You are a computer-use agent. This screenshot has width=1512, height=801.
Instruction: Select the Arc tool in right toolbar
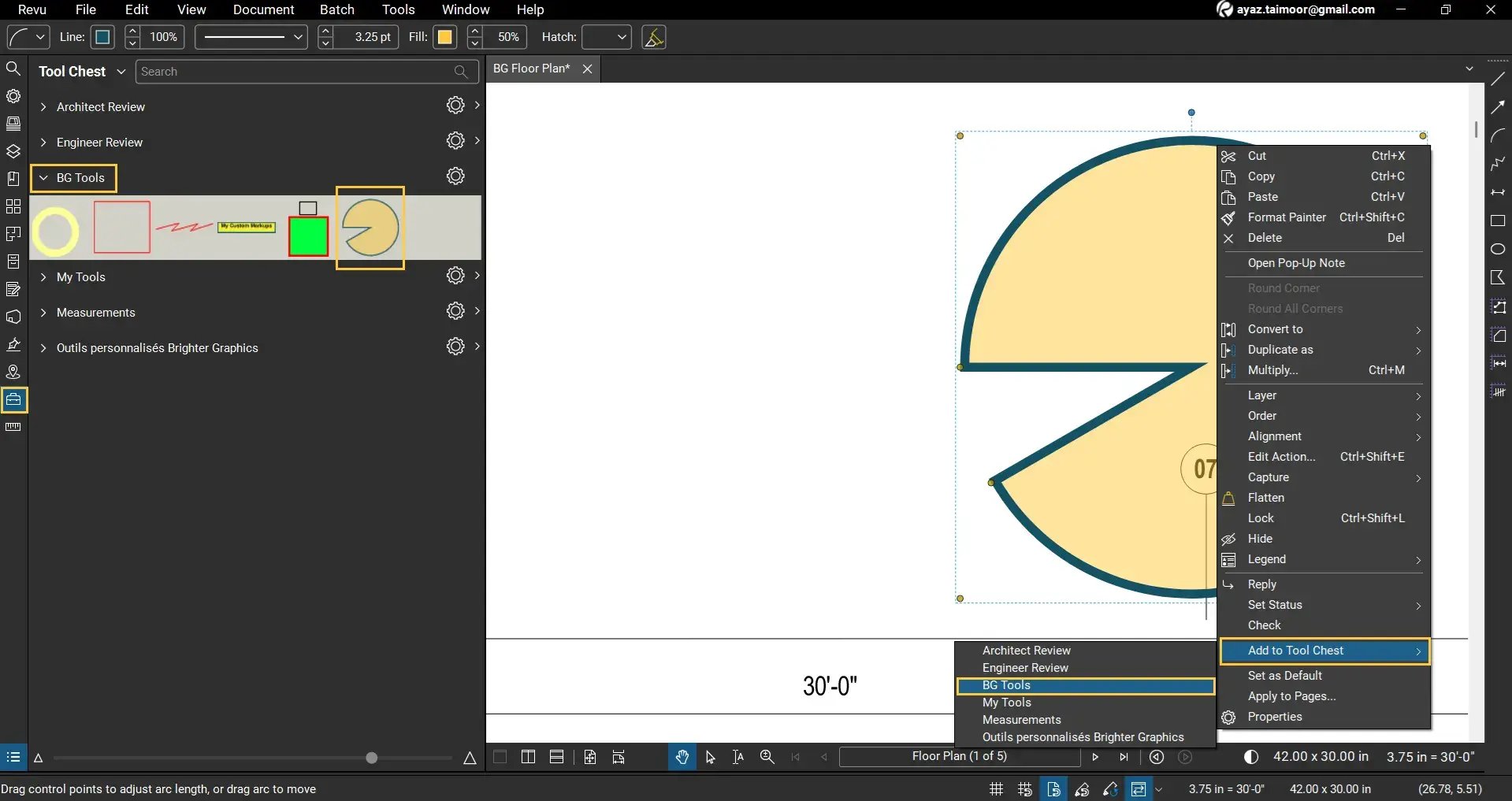click(1499, 135)
